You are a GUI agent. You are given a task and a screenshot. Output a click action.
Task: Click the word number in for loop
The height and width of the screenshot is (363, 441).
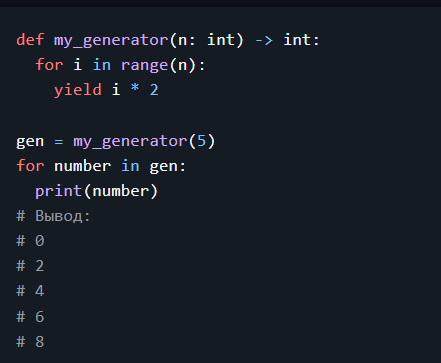click(x=82, y=166)
